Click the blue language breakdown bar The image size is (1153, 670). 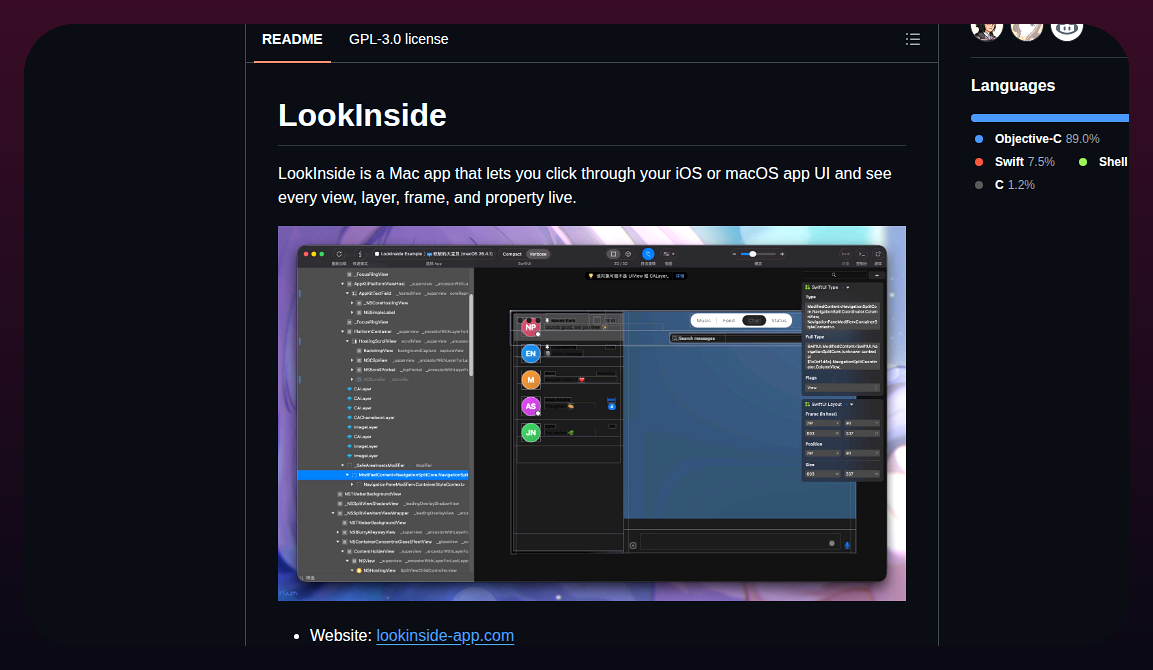coord(1049,118)
